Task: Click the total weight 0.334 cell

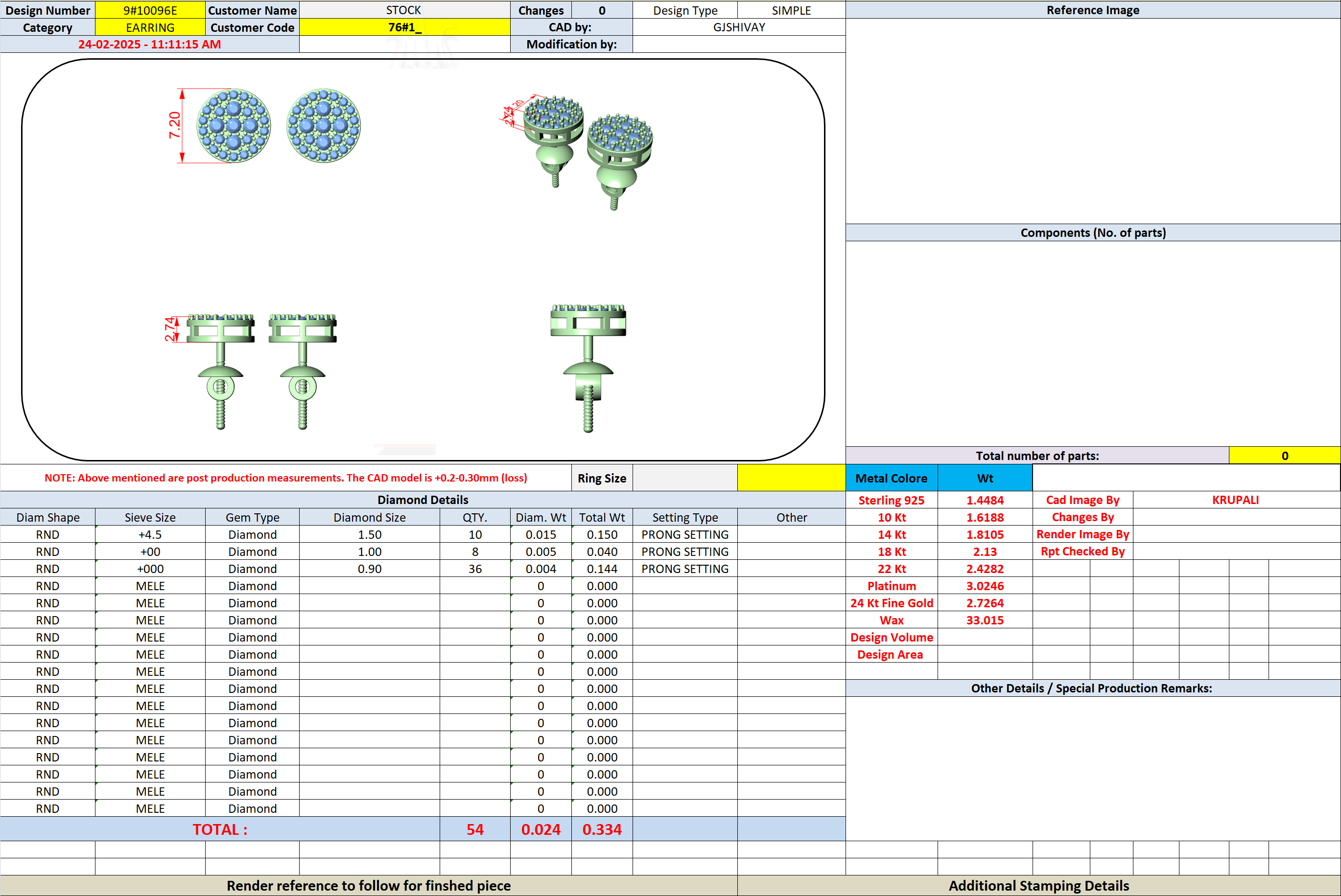Action: pos(602,829)
